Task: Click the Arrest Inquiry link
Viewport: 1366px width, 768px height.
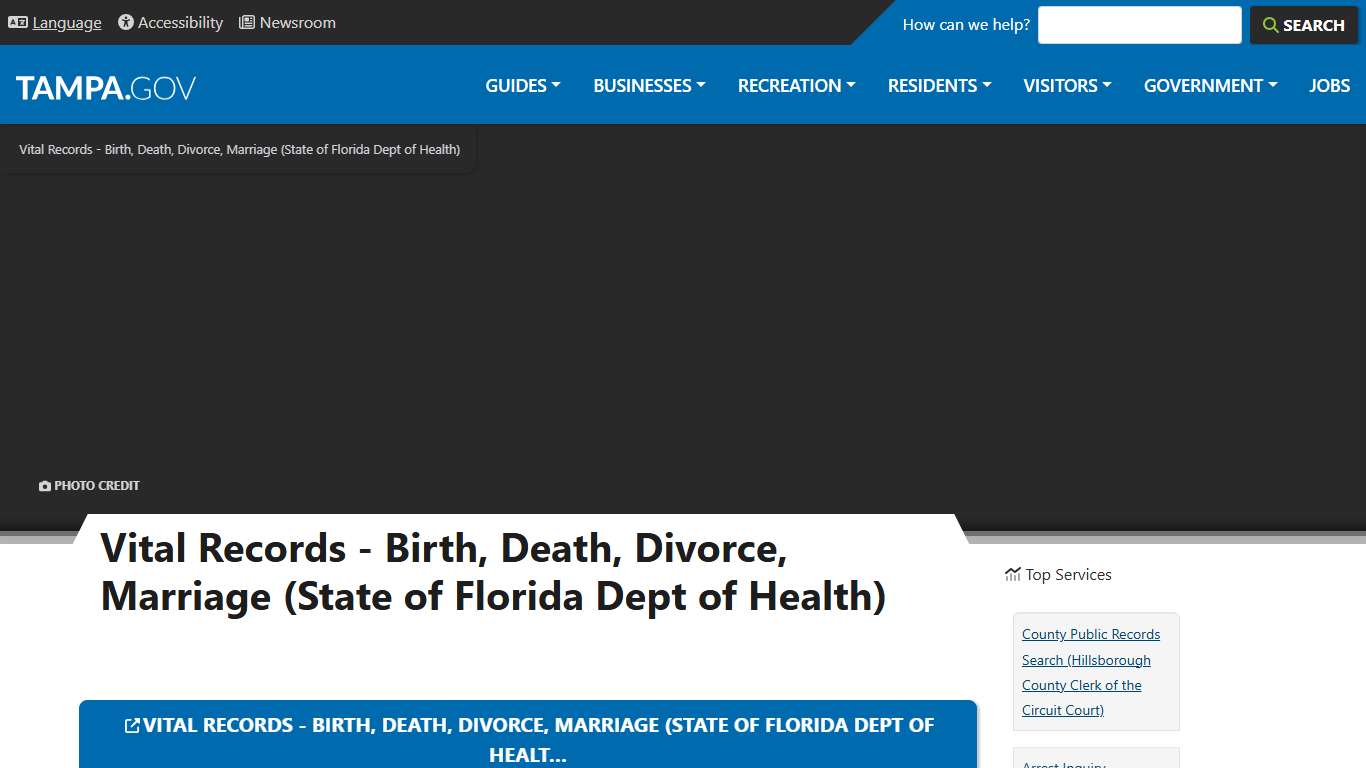Action: (1063, 763)
